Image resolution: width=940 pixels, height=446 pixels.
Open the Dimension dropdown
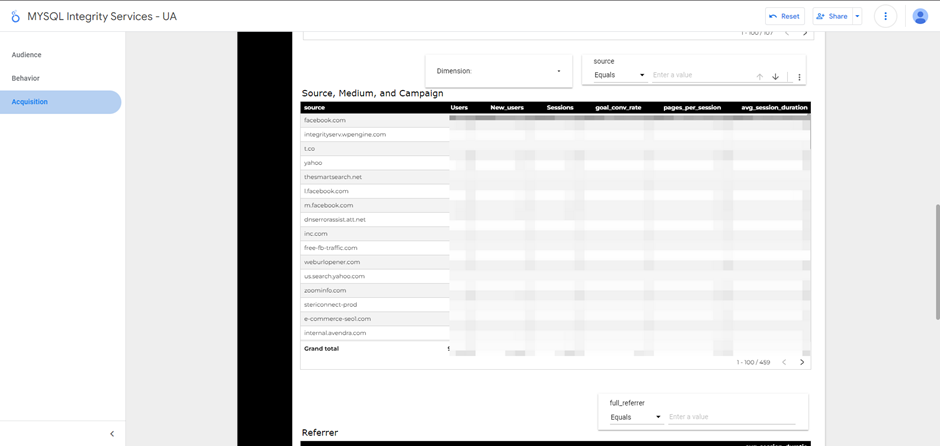(x=498, y=71)
